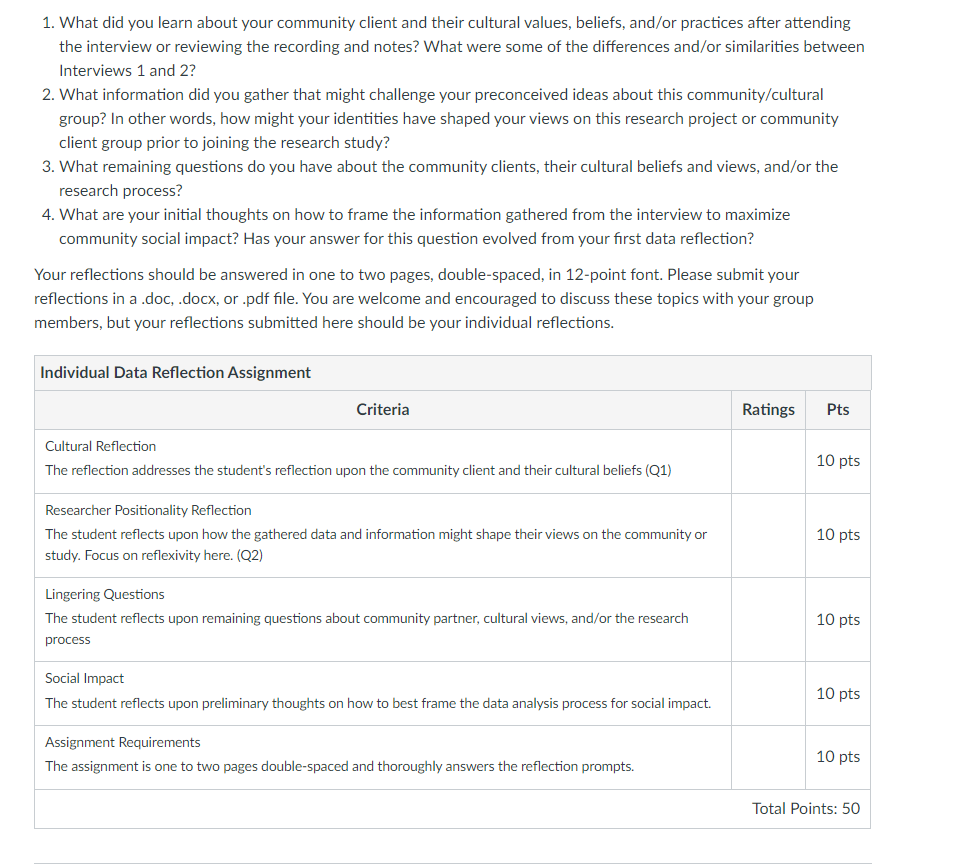Click the empty Ratings cell for Social Impact
This screenshot has height=866, width=979.
pyautogui.click(x=769, y=694)
